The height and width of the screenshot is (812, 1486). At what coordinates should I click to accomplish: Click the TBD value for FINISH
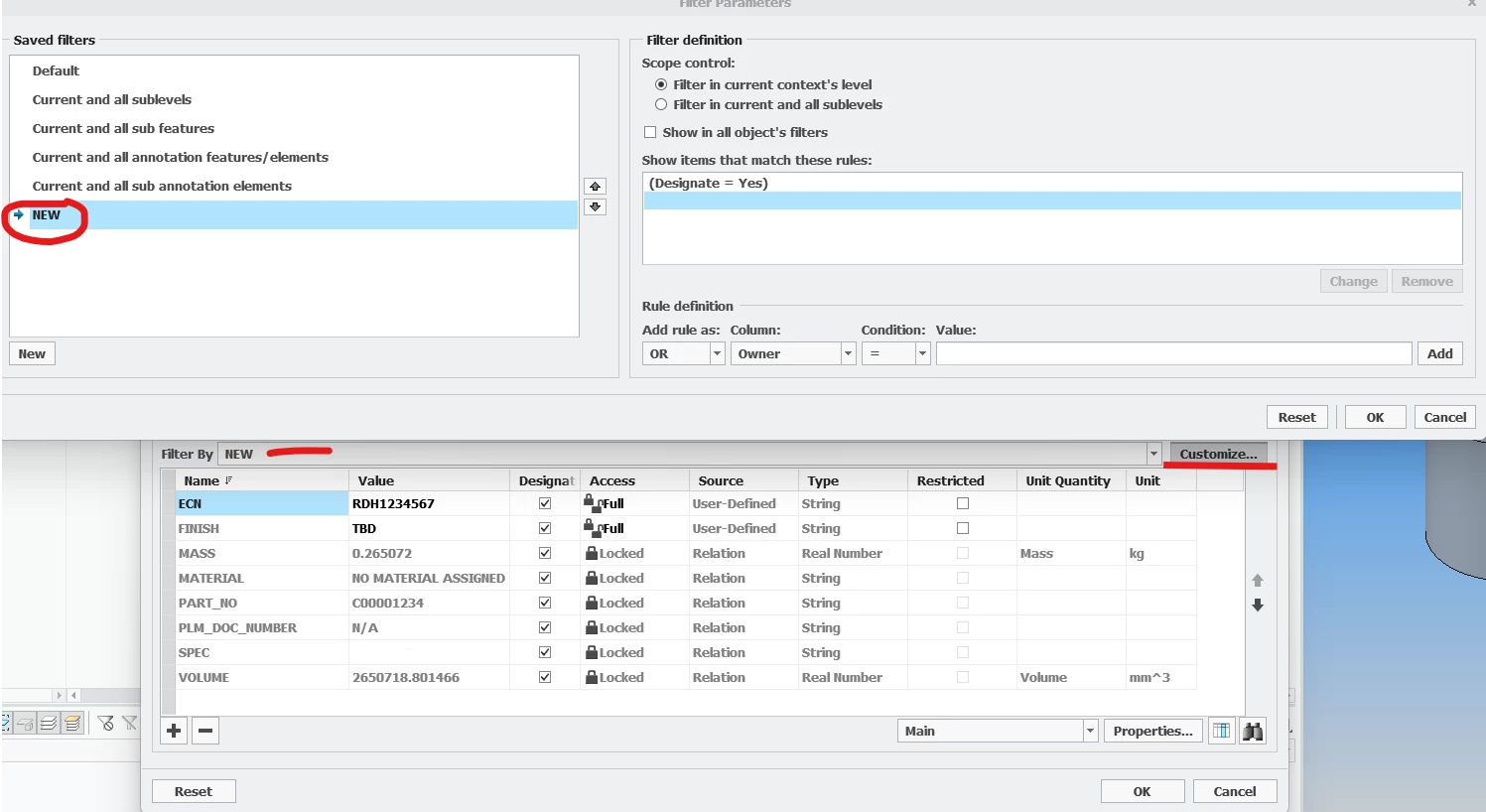(x=430, y=528)
